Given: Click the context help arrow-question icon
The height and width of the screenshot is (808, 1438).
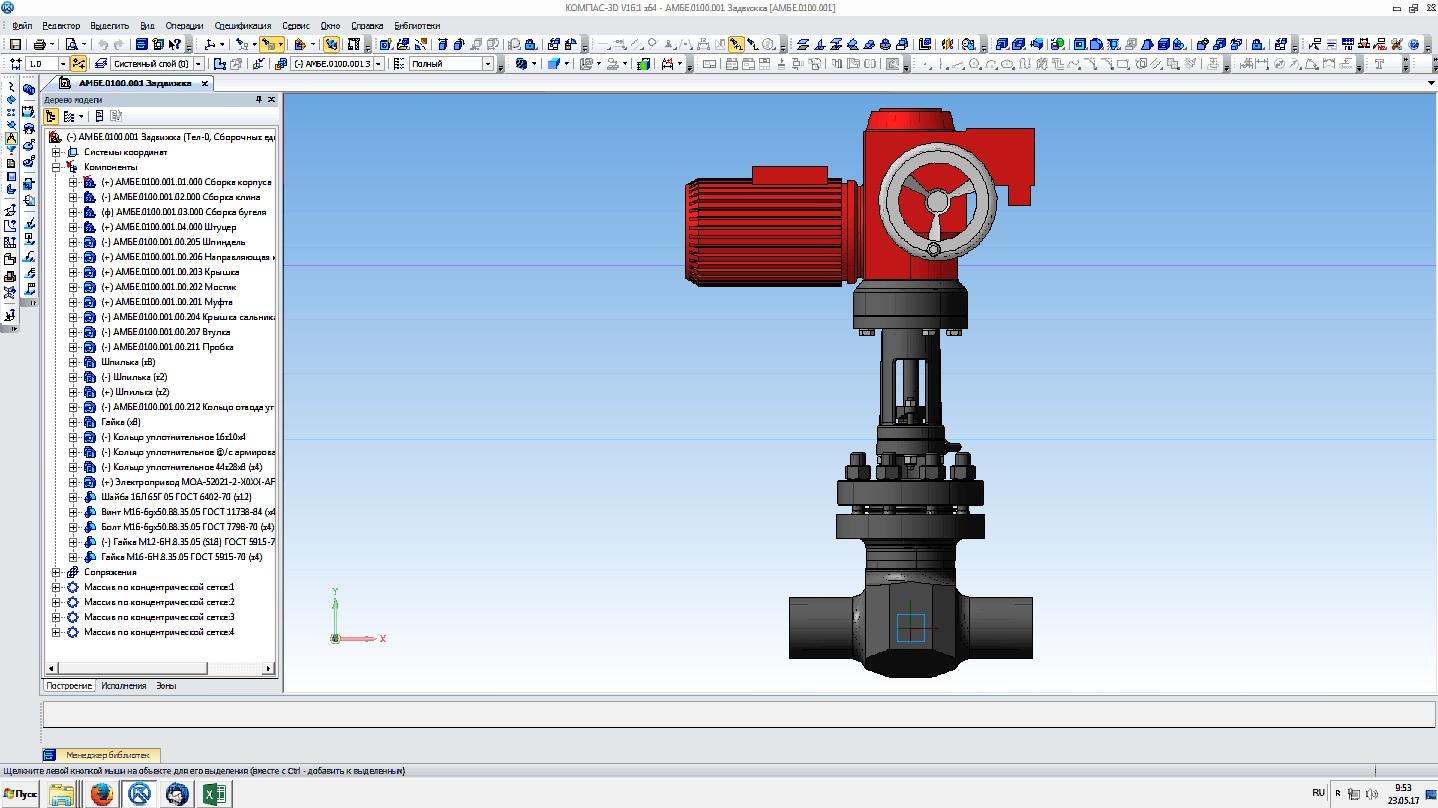Looking at the screenshot, I should (x=176, y=44).
